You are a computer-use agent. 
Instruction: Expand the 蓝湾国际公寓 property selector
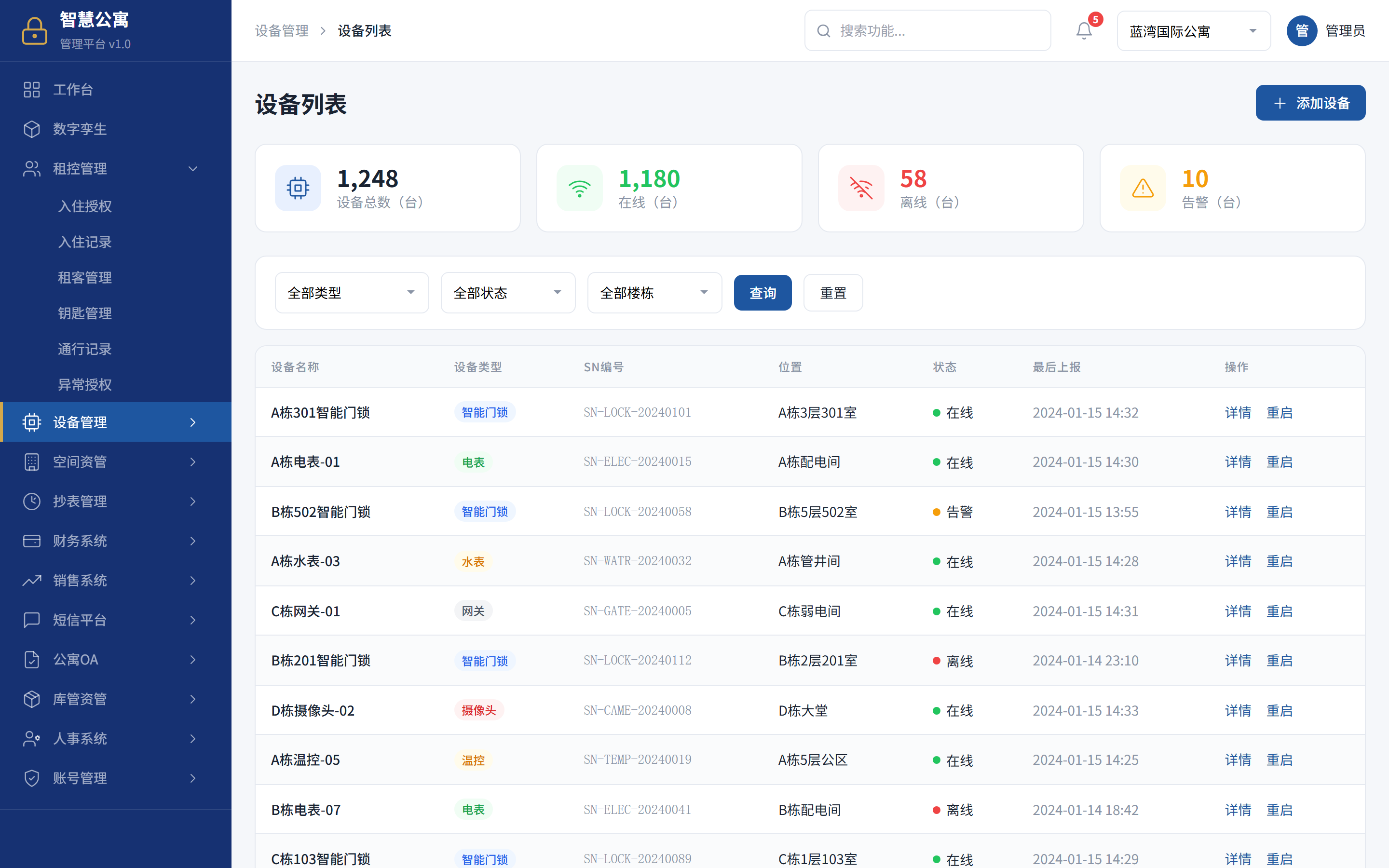pyautogui.click(x=1193, y=30)
